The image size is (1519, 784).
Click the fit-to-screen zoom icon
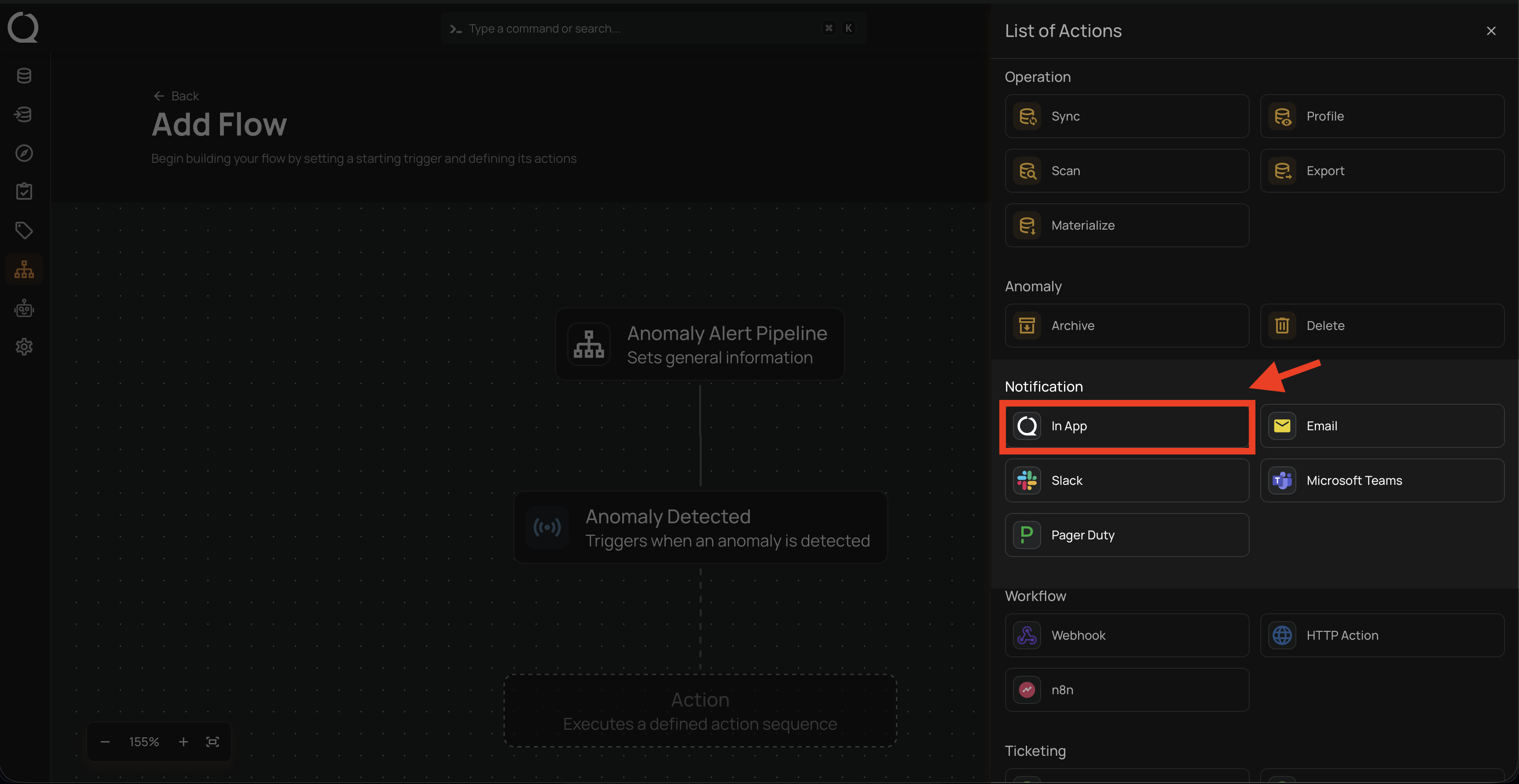click(212, 742)
